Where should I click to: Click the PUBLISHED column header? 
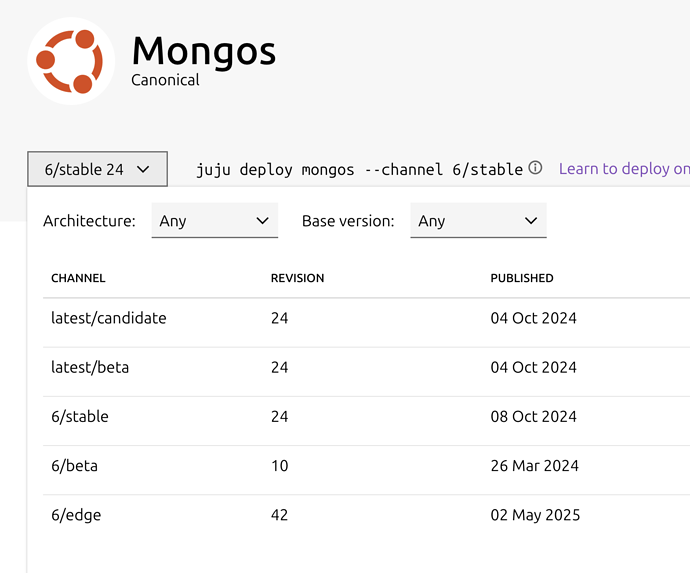point(522,278)
